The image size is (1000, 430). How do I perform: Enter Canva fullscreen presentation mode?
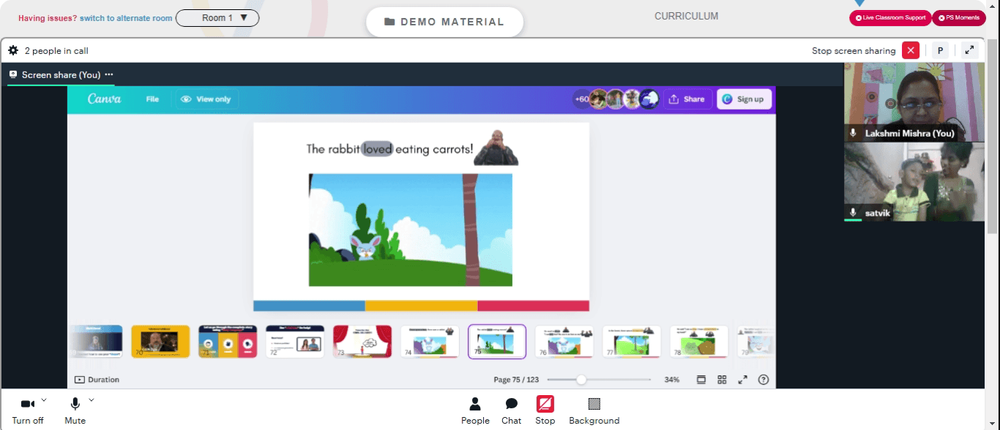click(x=742, y=380)
